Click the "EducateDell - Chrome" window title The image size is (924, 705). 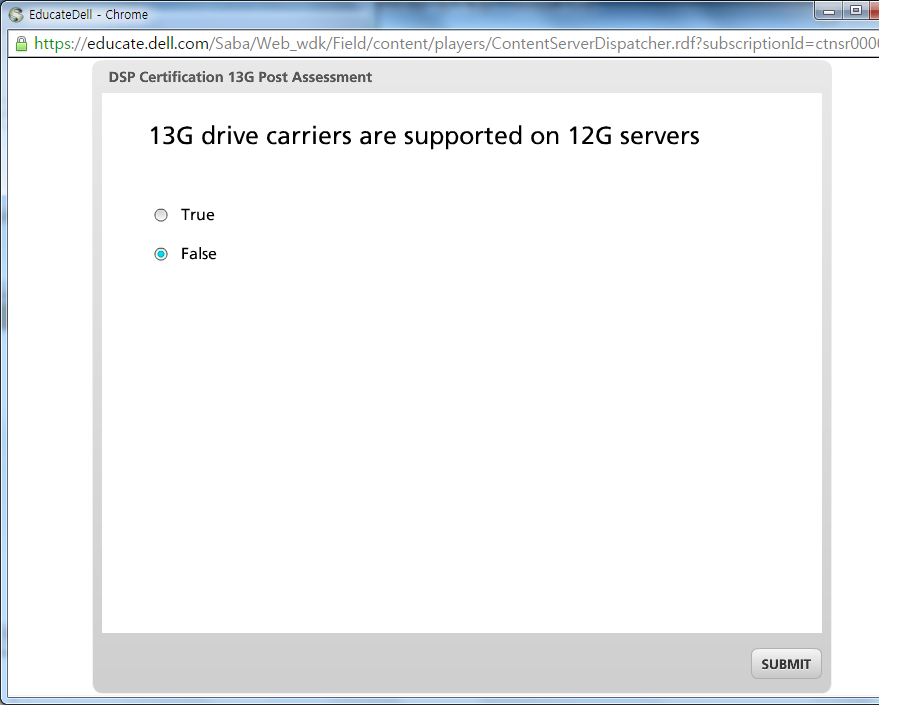(x=88, y=15)
